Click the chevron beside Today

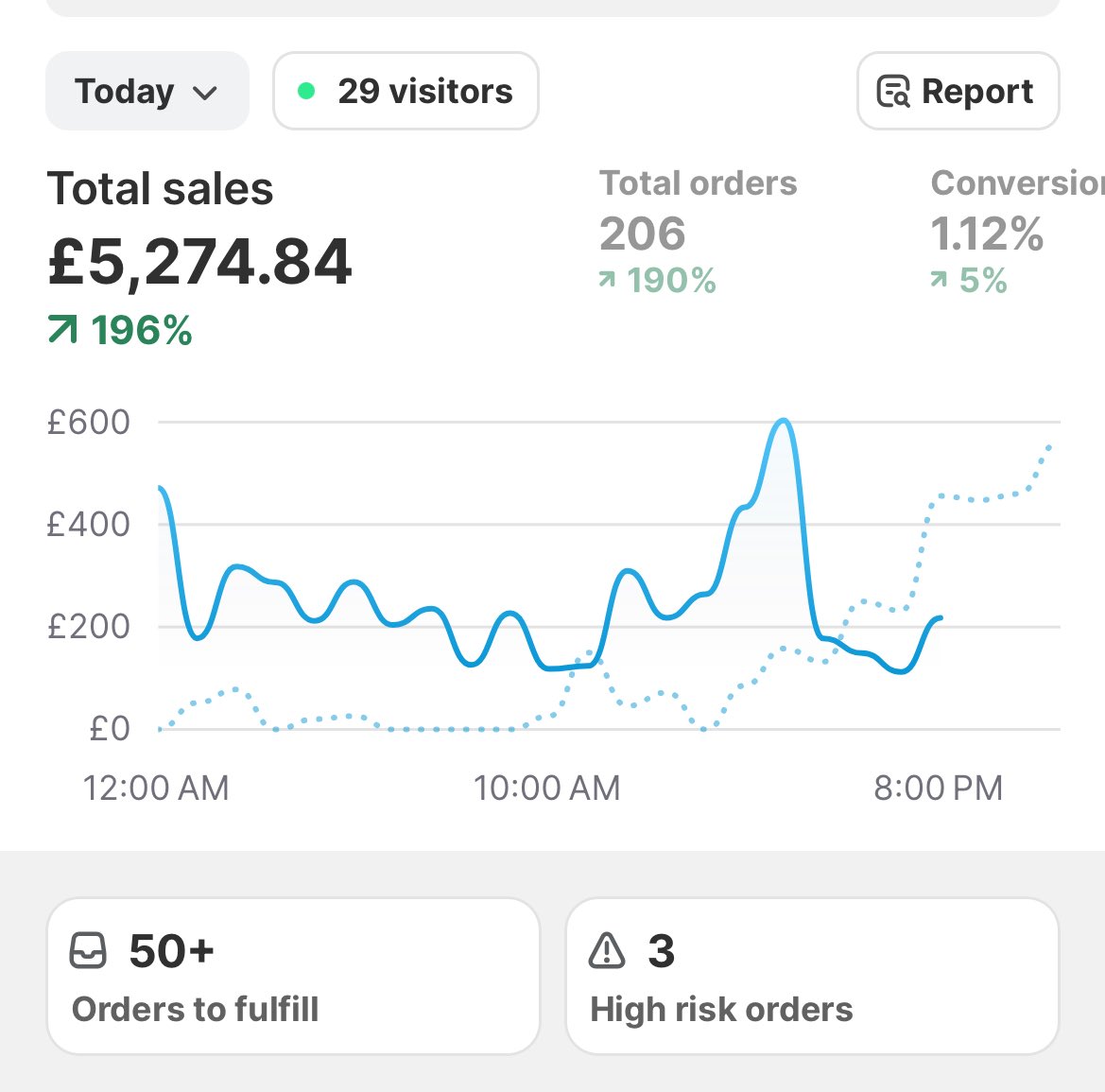pyautogui.click(x=206, y=93)
